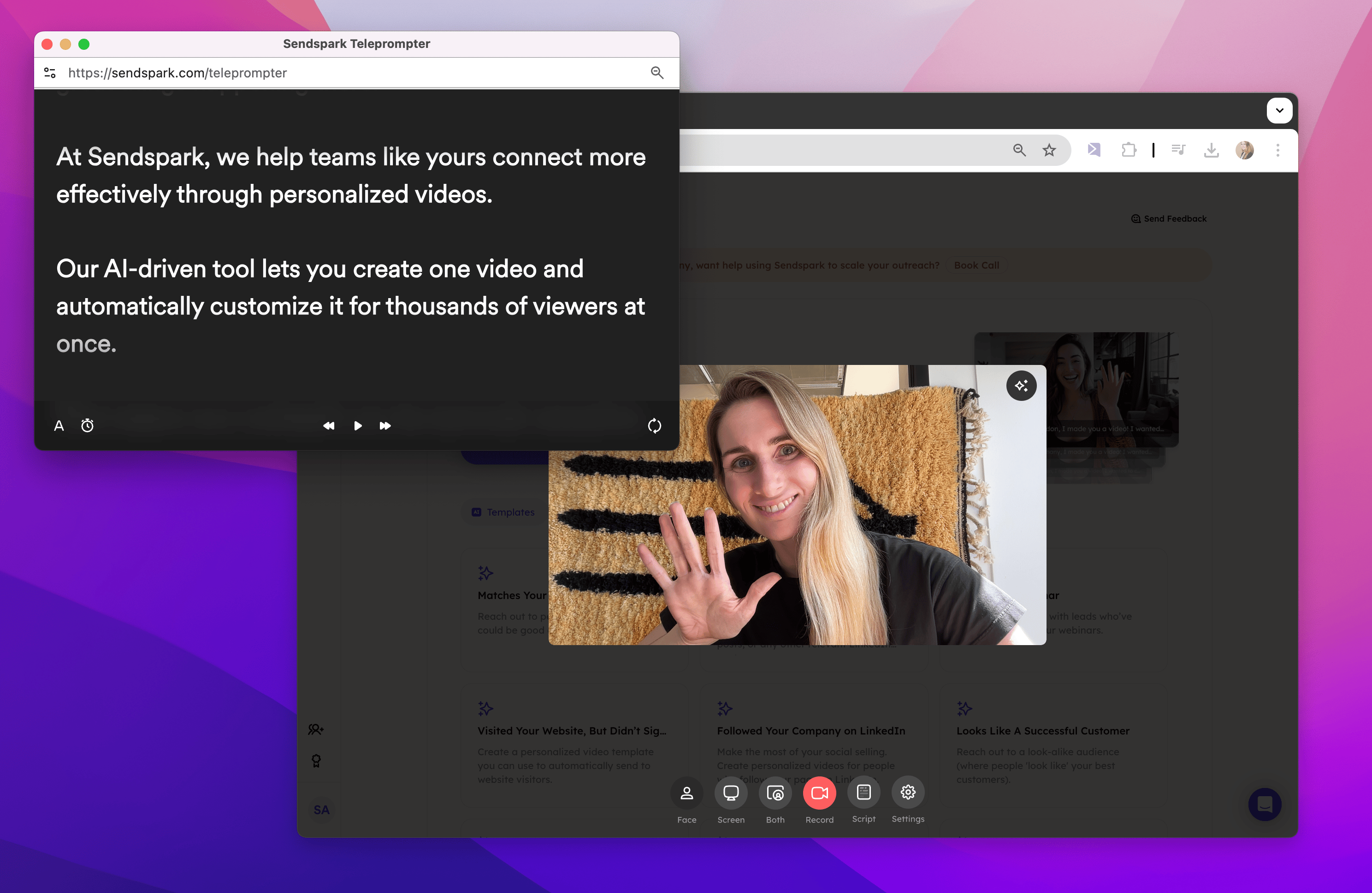
Task: Open 'Followed Your Company on LinkedIn' template
Action: pyautogui.click(x=814, y=745)
